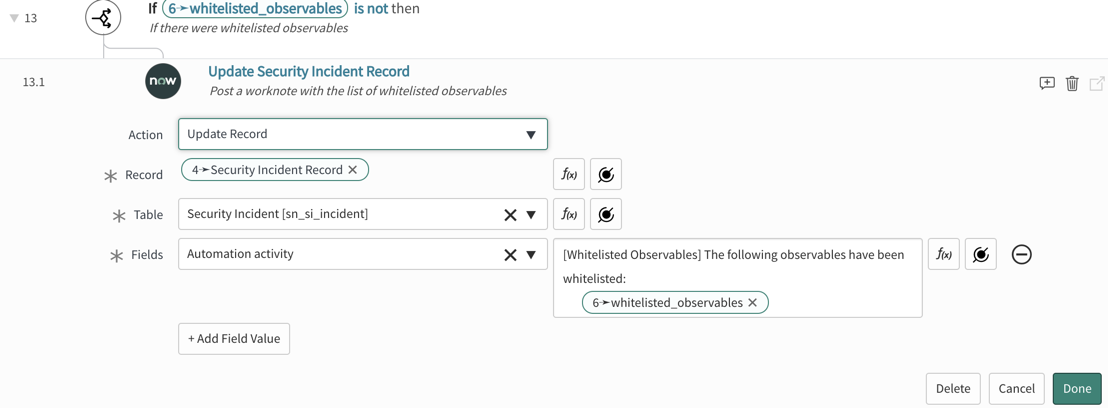The image size is (1108, 408).
Task: Click the Update Security Incident Record title
Action: click(x=309, y=71)
